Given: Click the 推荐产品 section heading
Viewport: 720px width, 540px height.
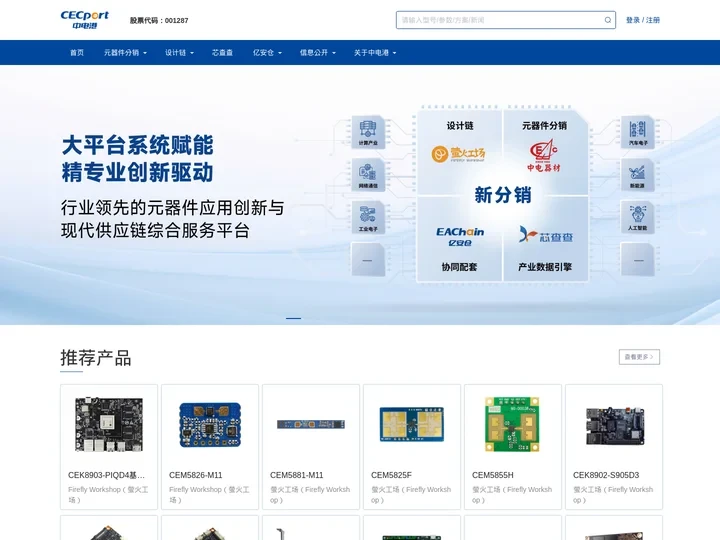Looking at the screenshot, I should (96, 358).
